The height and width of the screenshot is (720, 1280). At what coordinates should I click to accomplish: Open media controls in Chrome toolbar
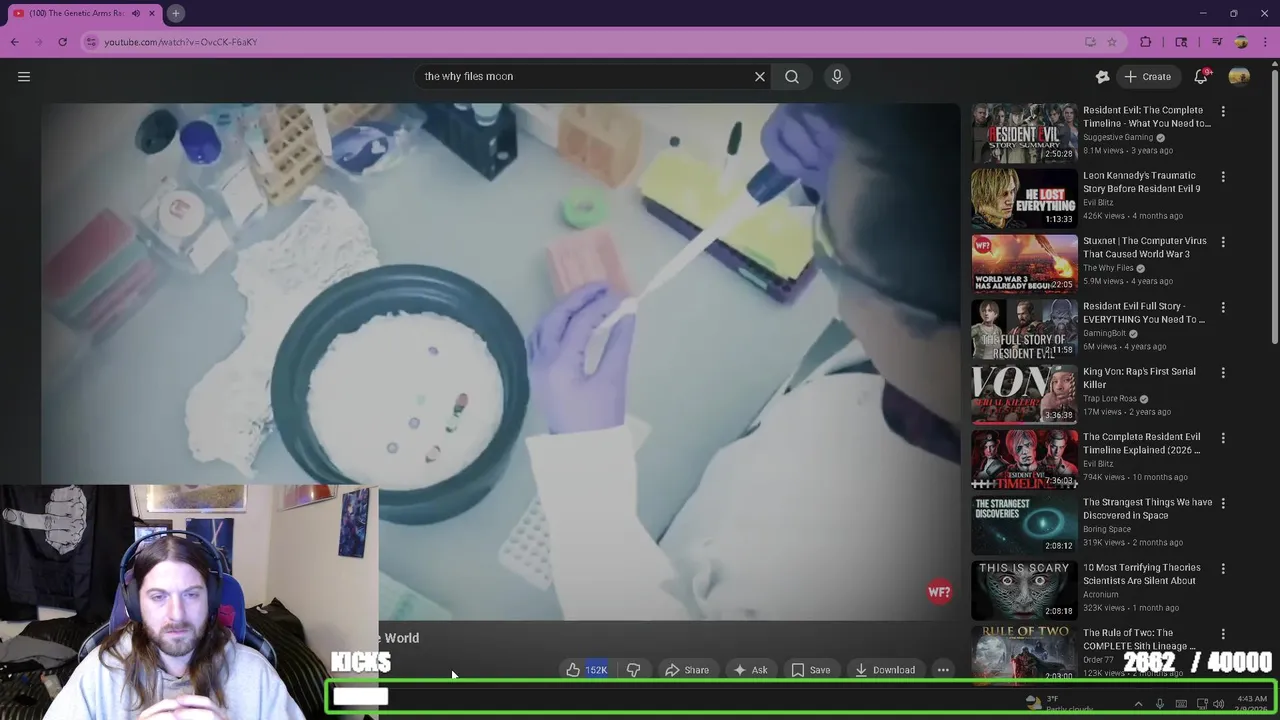click(1217, 42)
